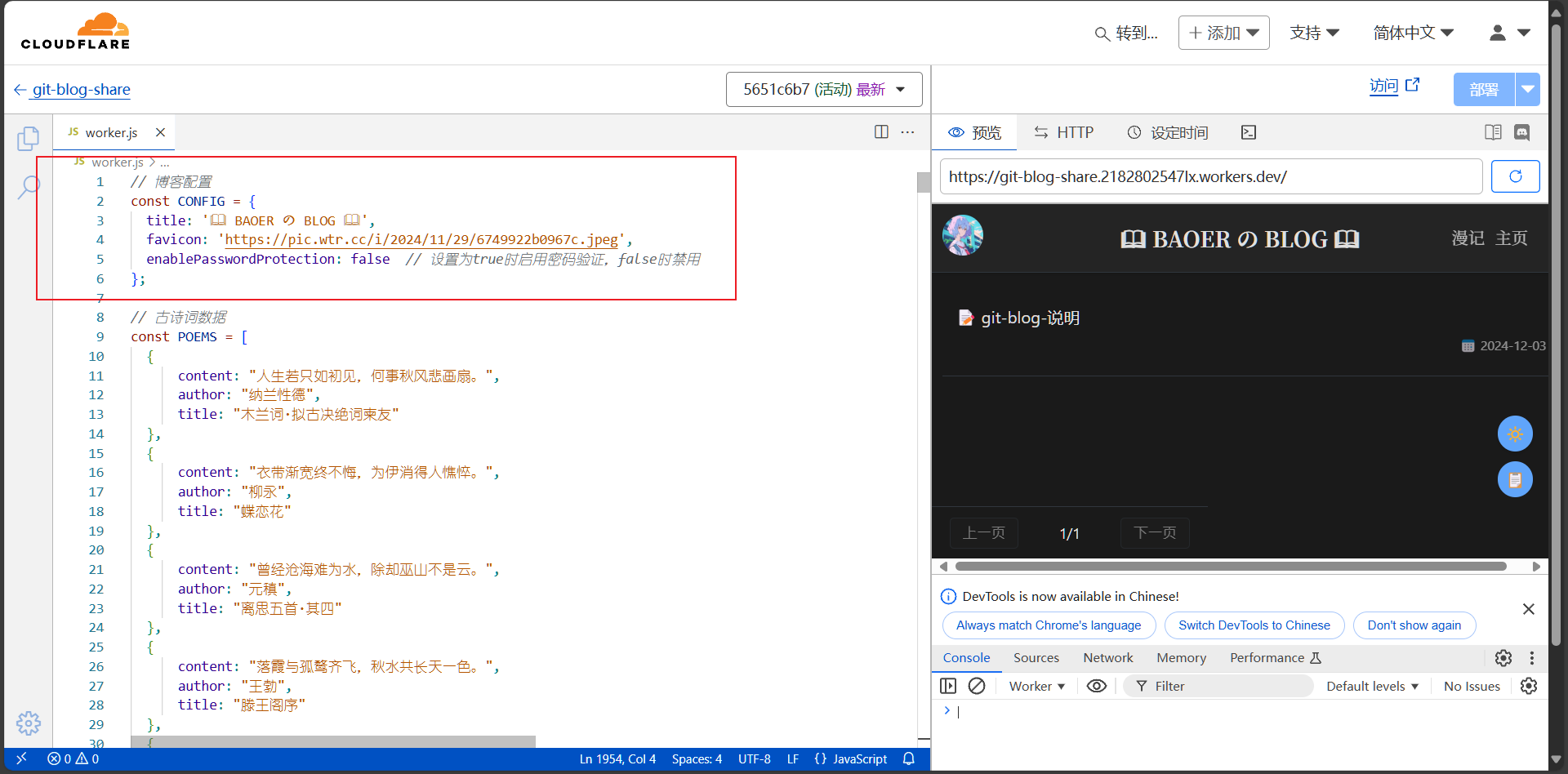Click the 上一页 pagination button
1568x774 pixels.
coord(984,533)
